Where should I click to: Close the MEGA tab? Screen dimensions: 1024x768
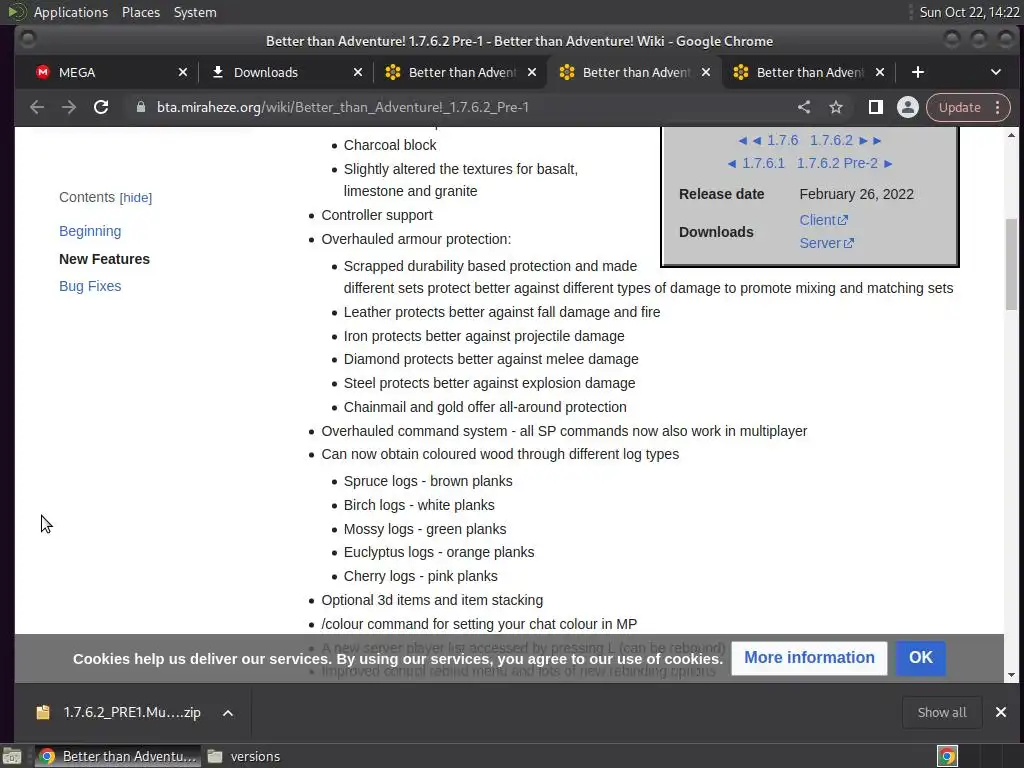click(183, 72)
